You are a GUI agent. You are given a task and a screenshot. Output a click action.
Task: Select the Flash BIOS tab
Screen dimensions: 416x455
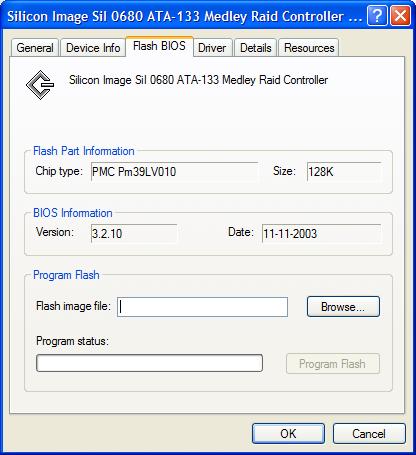click(159, 46)
